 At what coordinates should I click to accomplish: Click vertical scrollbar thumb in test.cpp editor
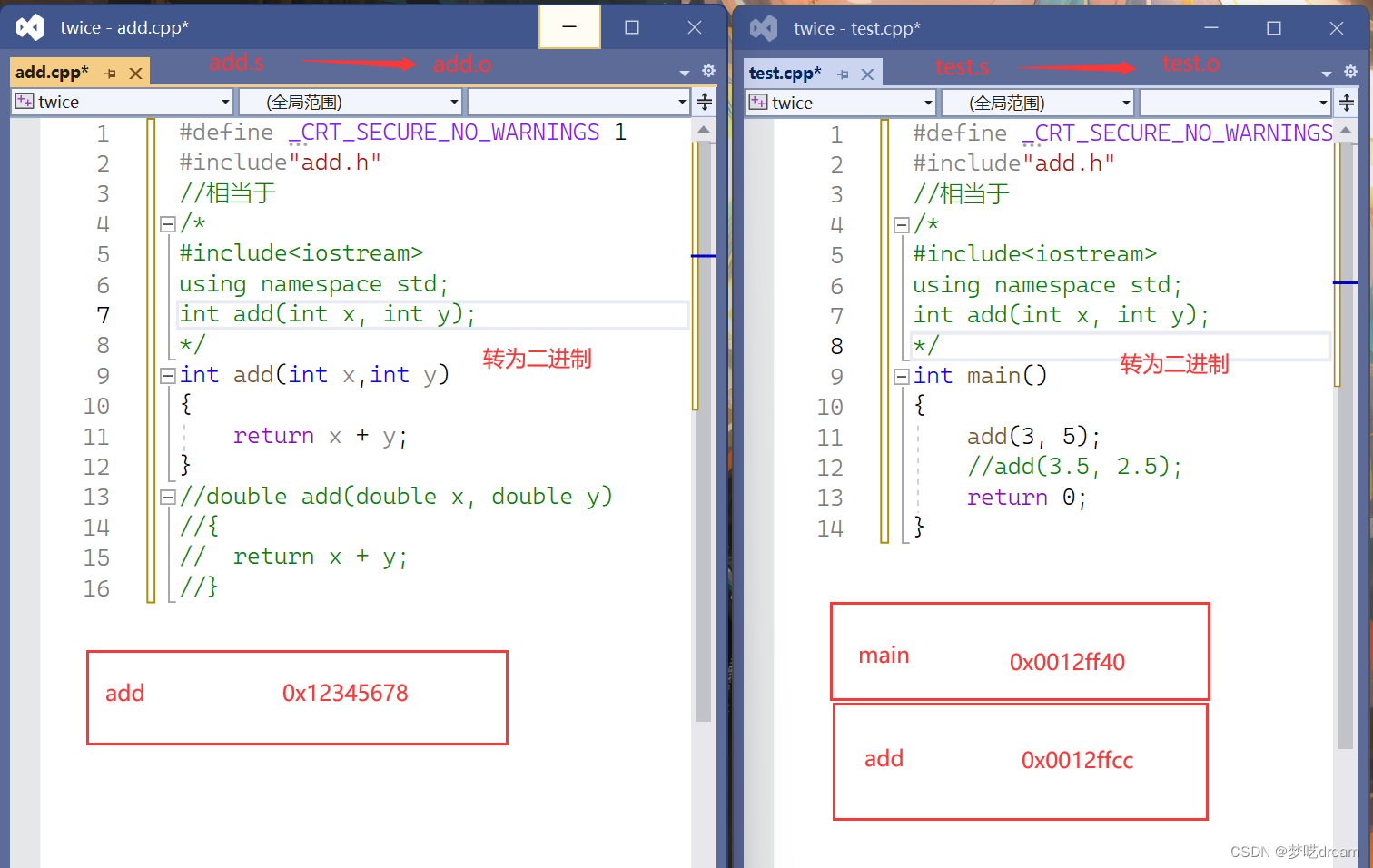click(x=1346, y=445)
